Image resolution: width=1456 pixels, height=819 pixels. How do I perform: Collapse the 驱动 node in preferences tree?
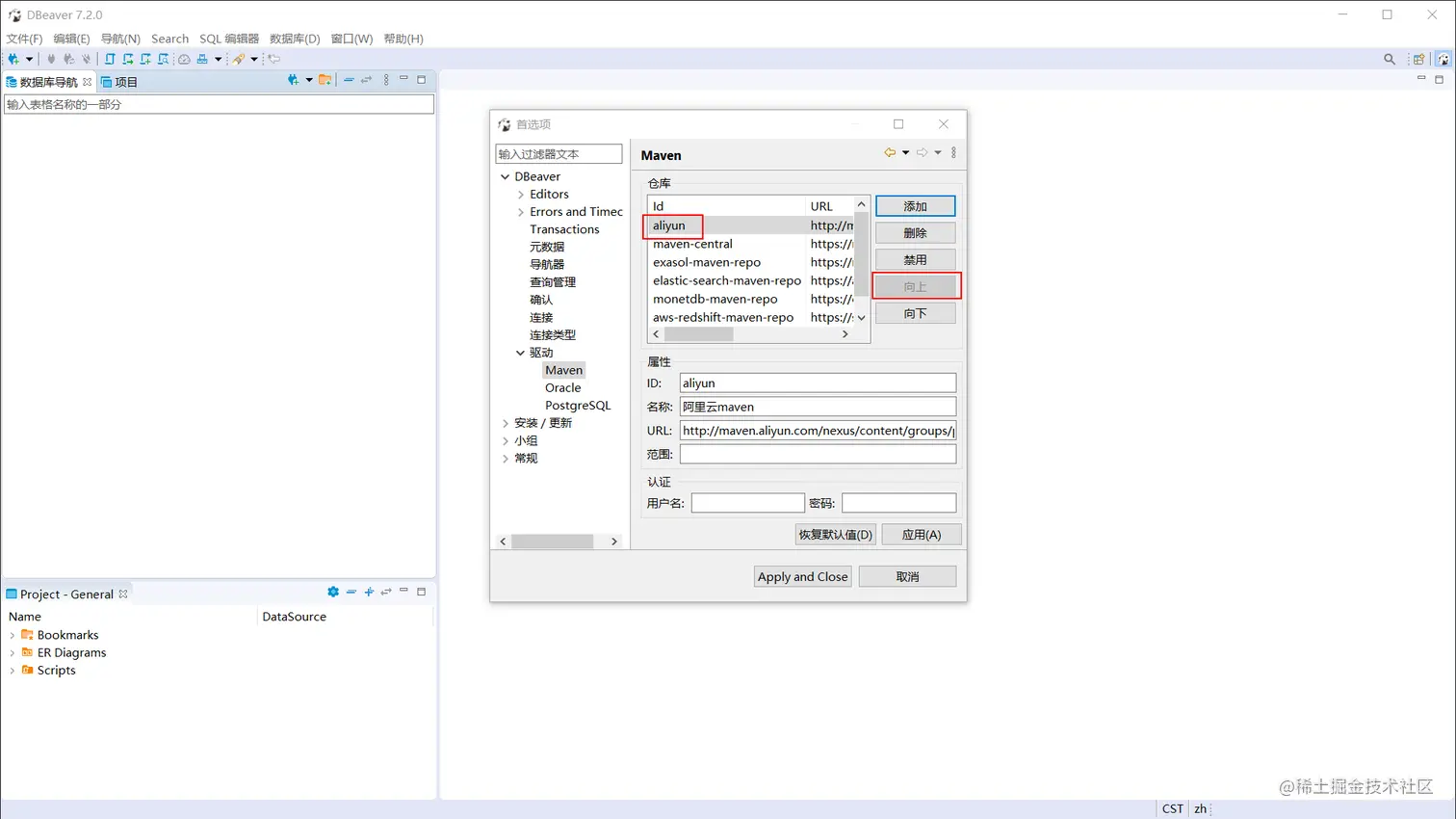(x=520, y=353)
